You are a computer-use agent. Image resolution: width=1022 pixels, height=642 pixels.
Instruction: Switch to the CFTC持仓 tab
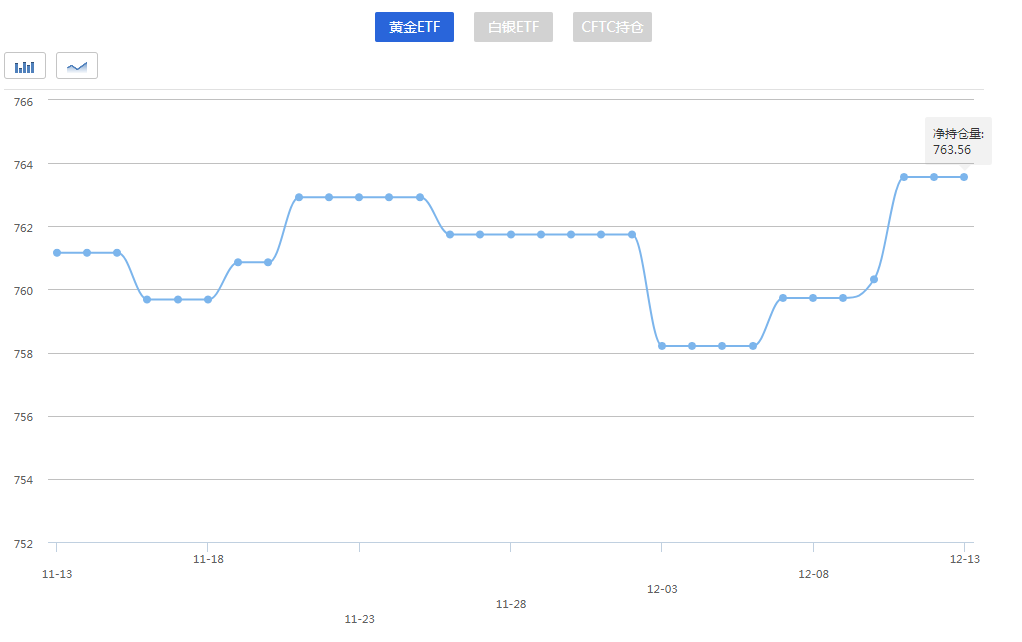click(x=612, y=27)
